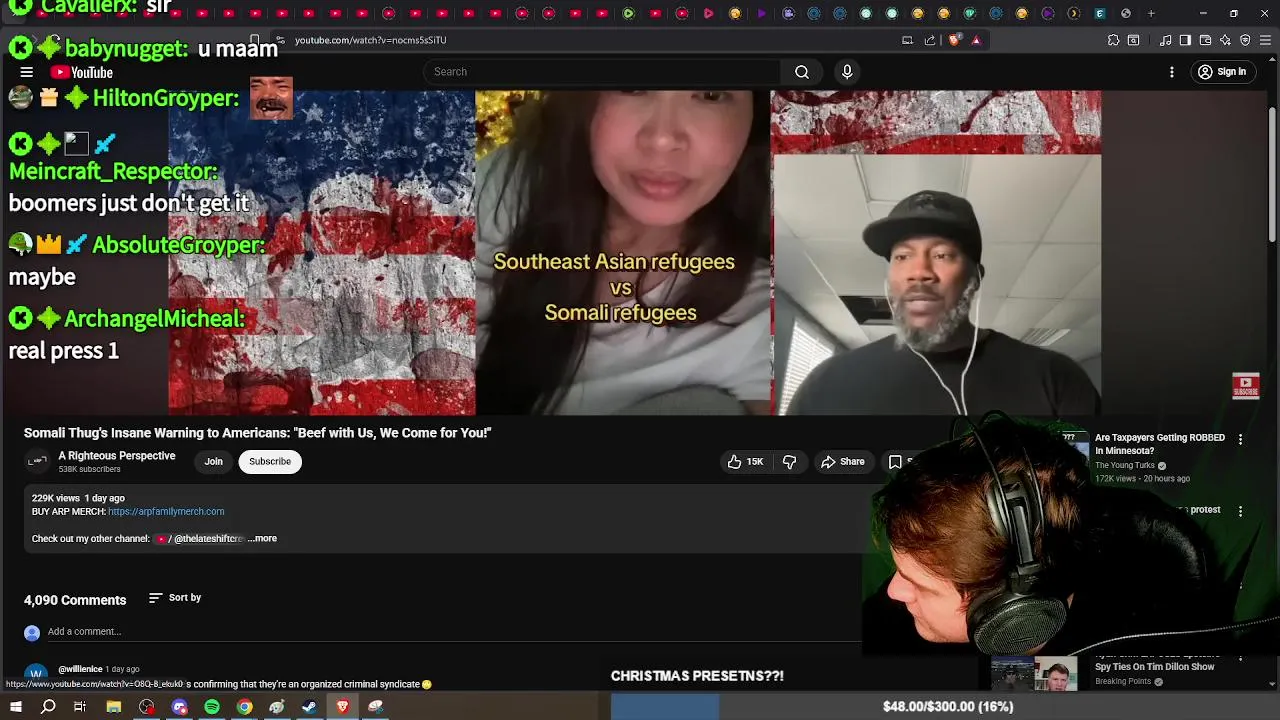Open the Are Taxpayers Getting ROBBED video

click(1160, 444)
